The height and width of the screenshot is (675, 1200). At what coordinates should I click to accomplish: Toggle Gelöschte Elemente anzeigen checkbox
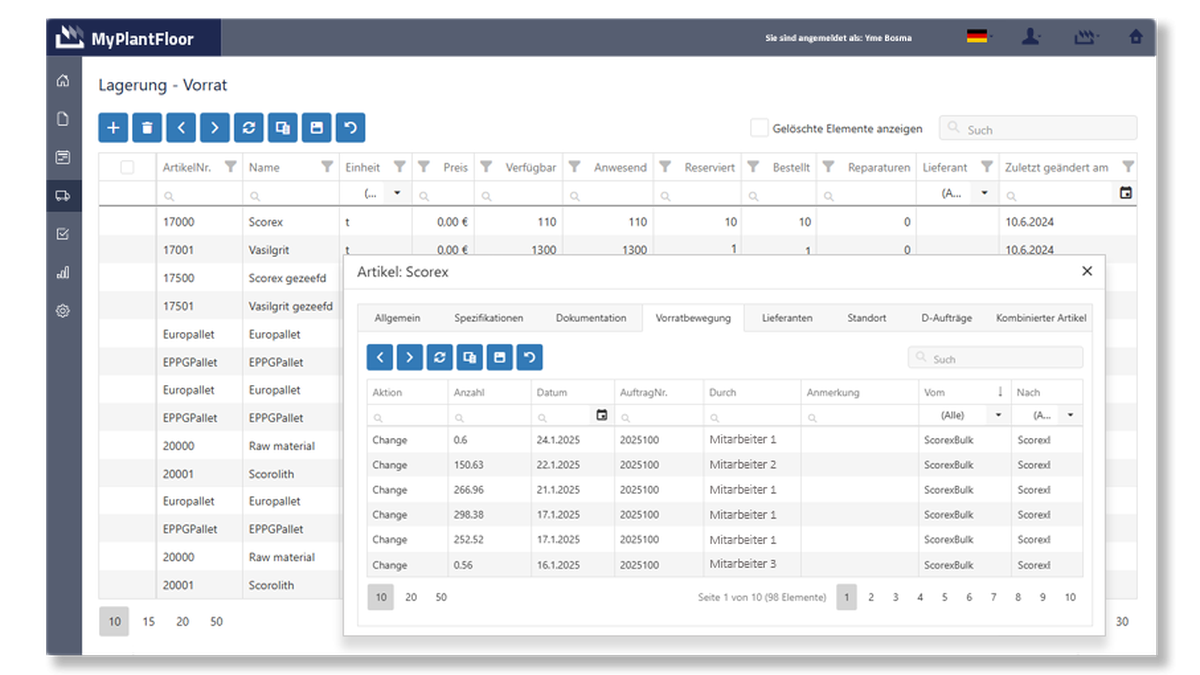pyautogui.click(x=760, y=128)
